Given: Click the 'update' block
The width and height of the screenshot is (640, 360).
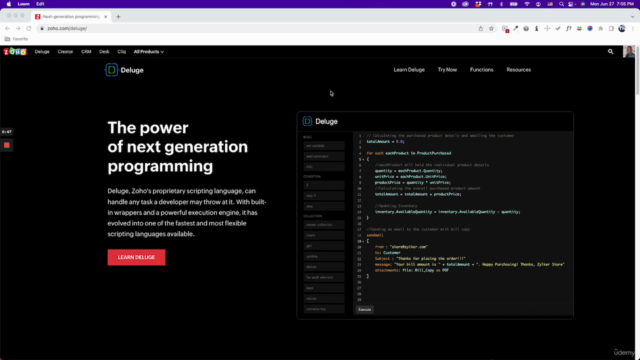Looking at the screenshot, I should point(324,256).
